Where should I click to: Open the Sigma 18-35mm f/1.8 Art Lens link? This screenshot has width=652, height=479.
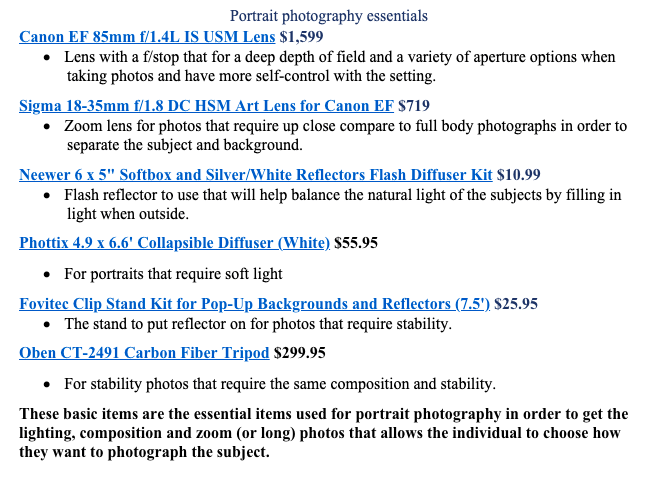(x=206, y=106)
